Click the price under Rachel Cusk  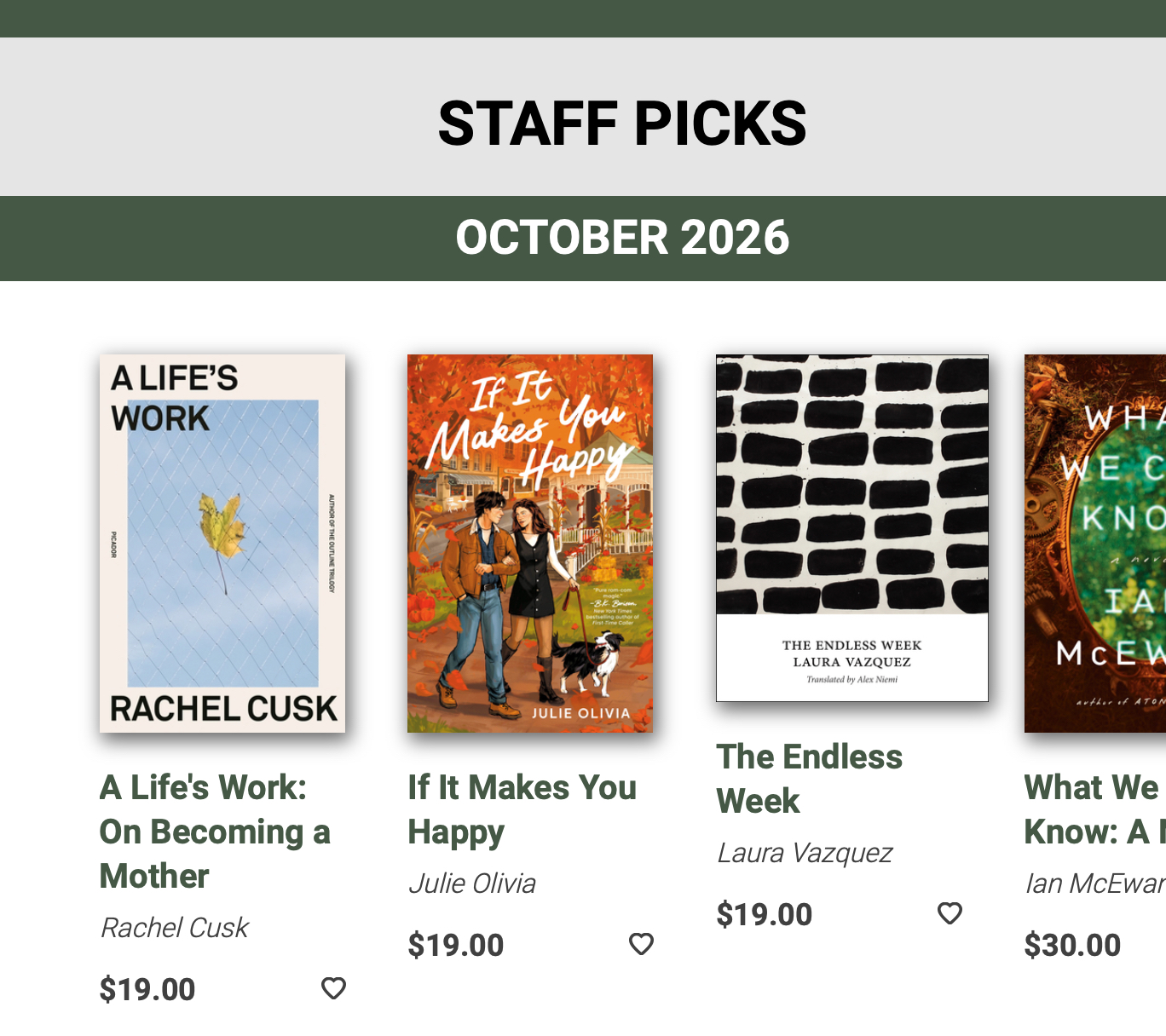pyautogui.click(x=147, y=989)
